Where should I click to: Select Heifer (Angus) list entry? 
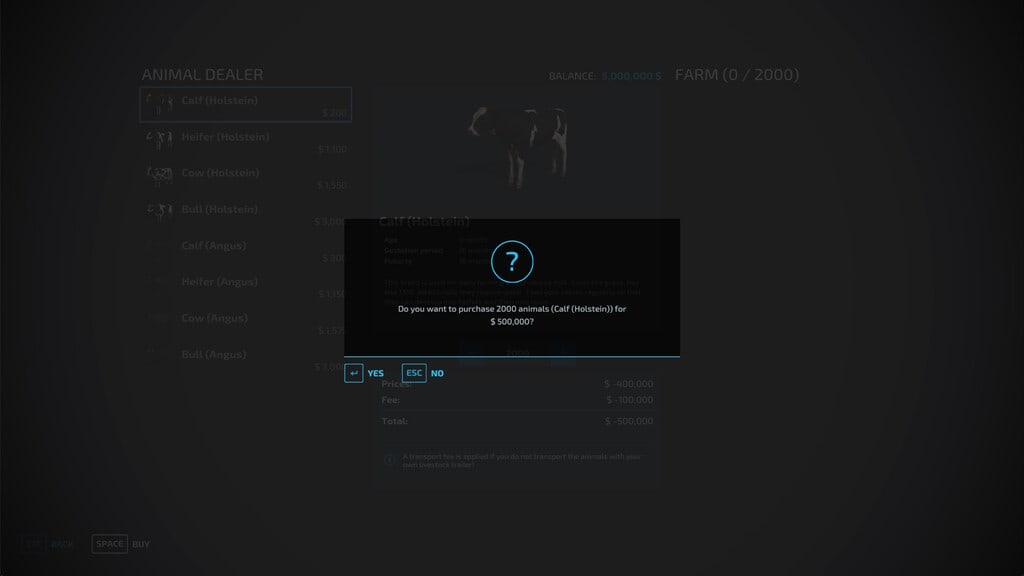[x=245, y=286]
